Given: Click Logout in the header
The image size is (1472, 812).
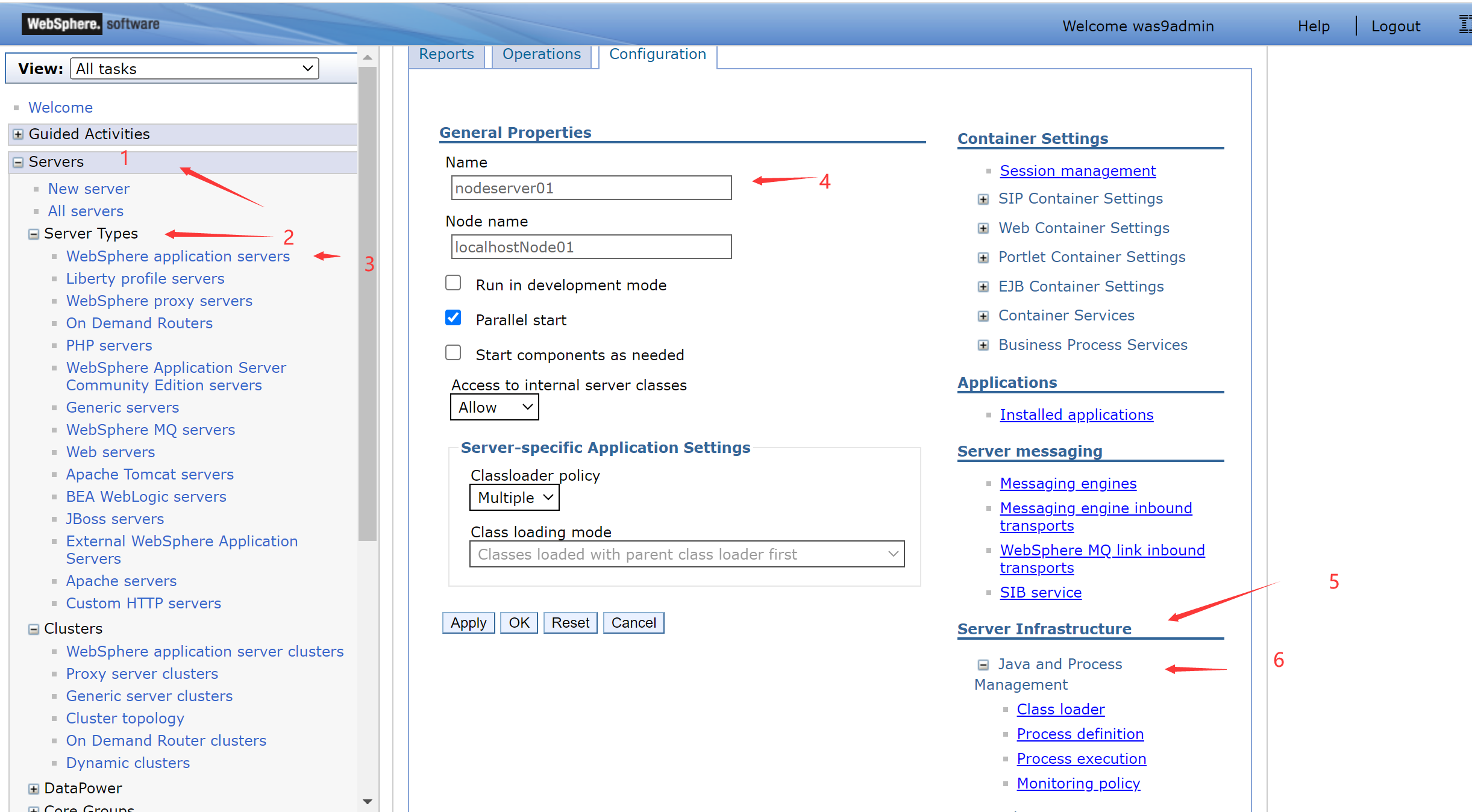Looking at the screenshot, I should coord(1395,27).
